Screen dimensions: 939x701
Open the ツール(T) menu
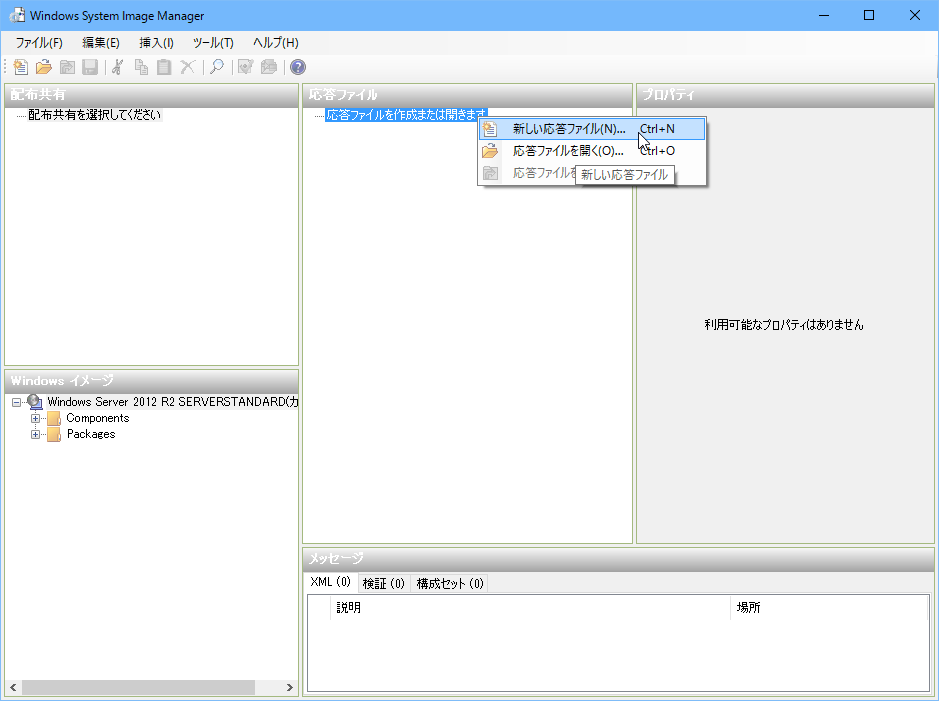[x=213, y=43]
